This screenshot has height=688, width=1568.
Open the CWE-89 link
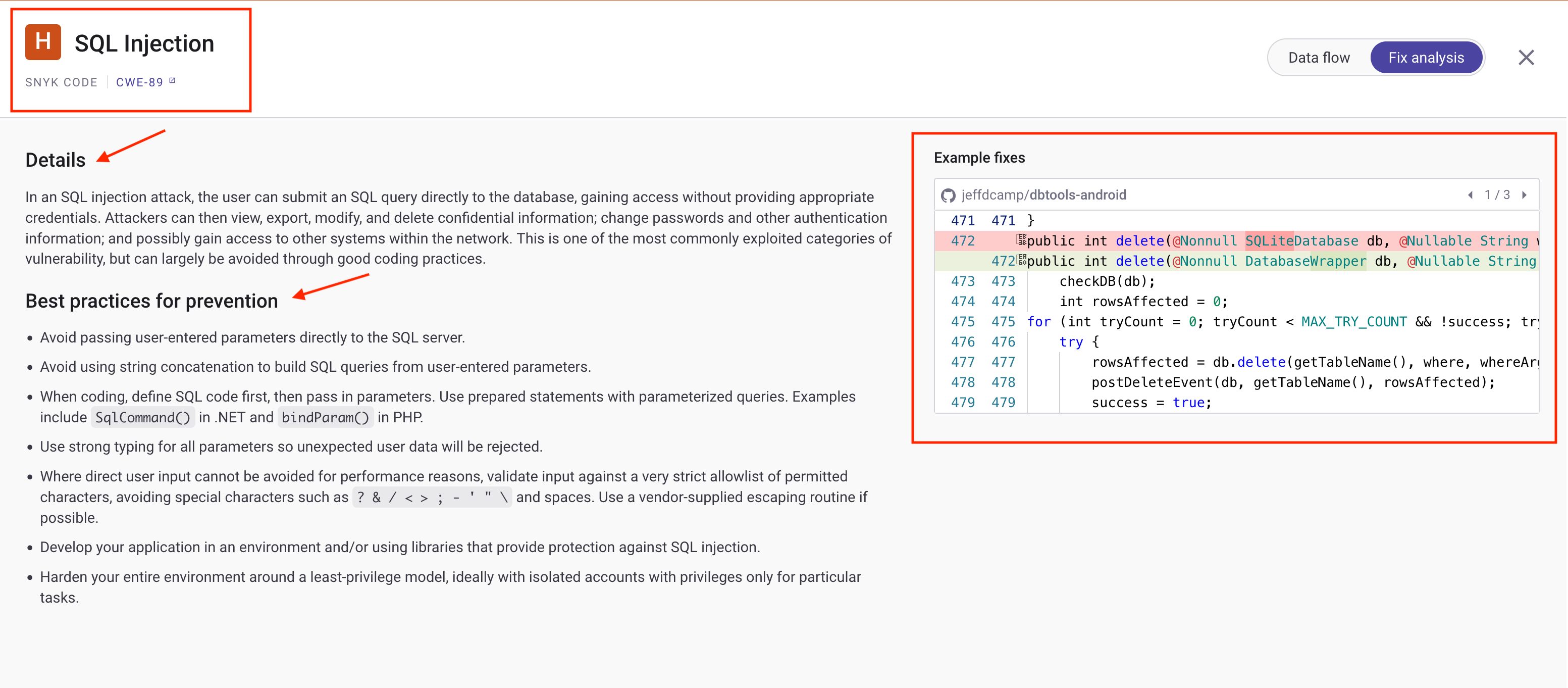click(x=139, y=82)
